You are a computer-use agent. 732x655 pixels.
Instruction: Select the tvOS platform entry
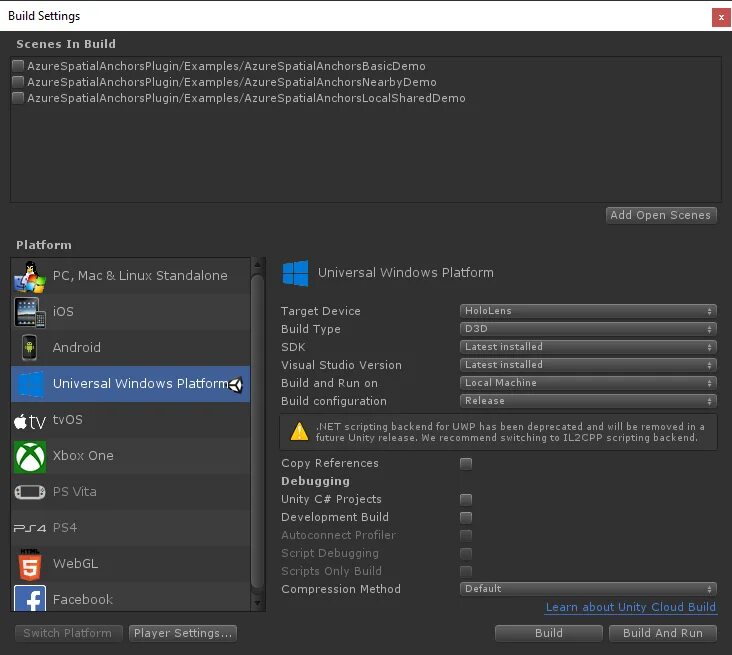tap(130, 420)
